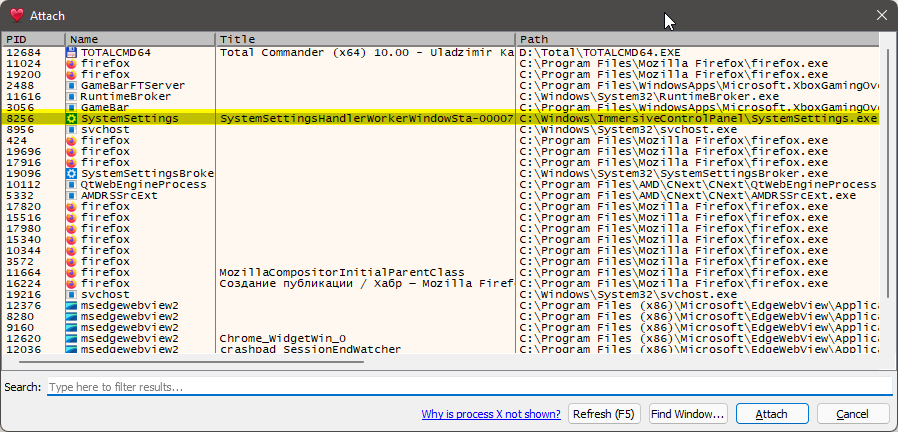Click the svchost icon in PID 8956 row
Screen dimensions: 898x432
pyautogui.click(x=72, y=129)
